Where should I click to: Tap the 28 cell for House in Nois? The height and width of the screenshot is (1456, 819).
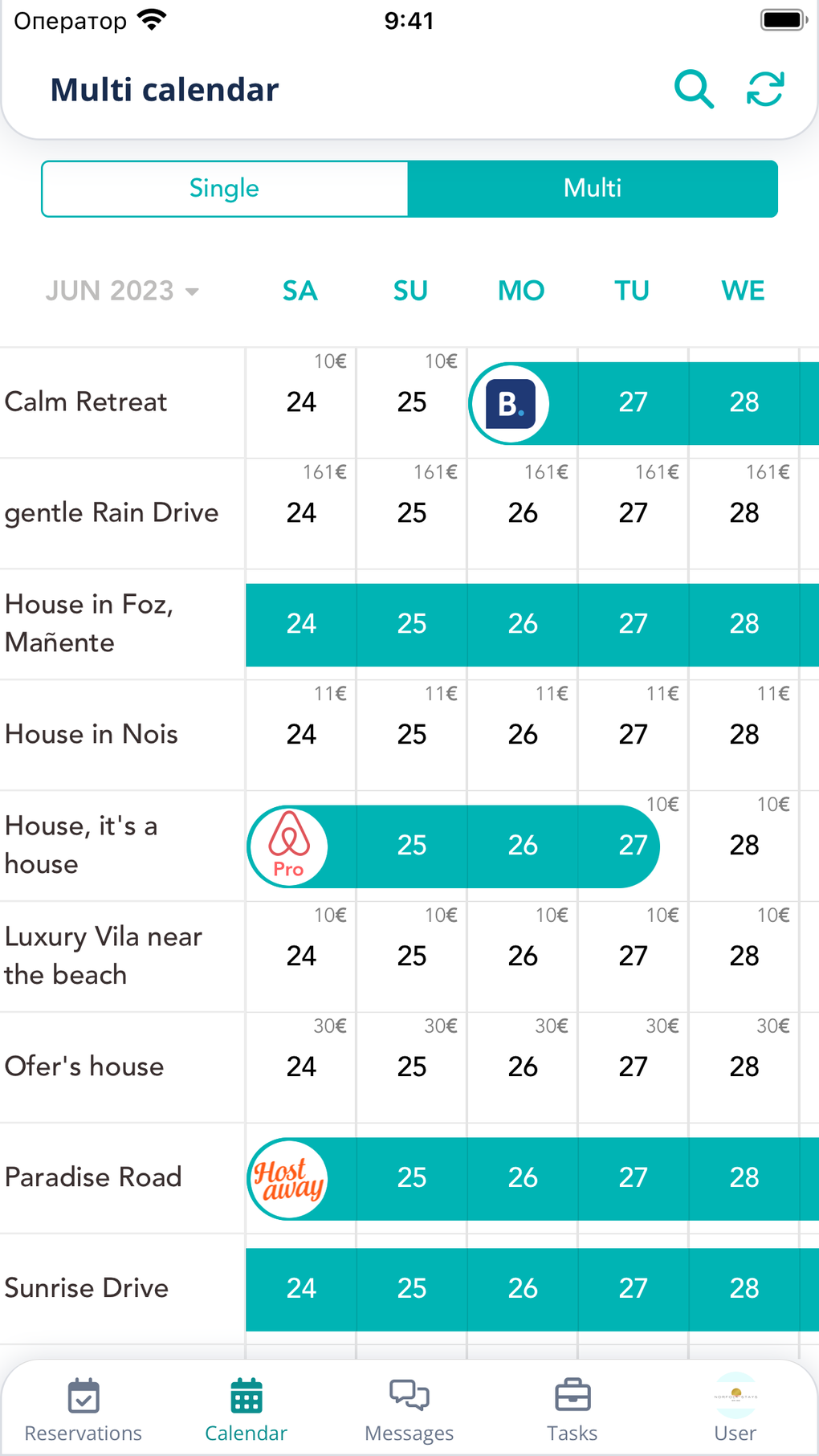click(x=744, y=735)
